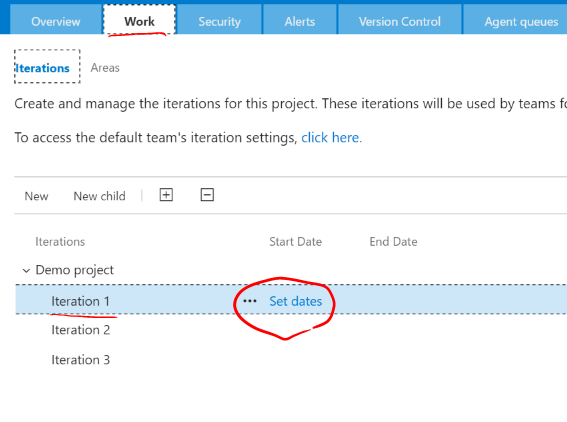Open the Work tab
Image resolution: width=567 pixels, height=422 pixels.
click(x=139, y=21)
